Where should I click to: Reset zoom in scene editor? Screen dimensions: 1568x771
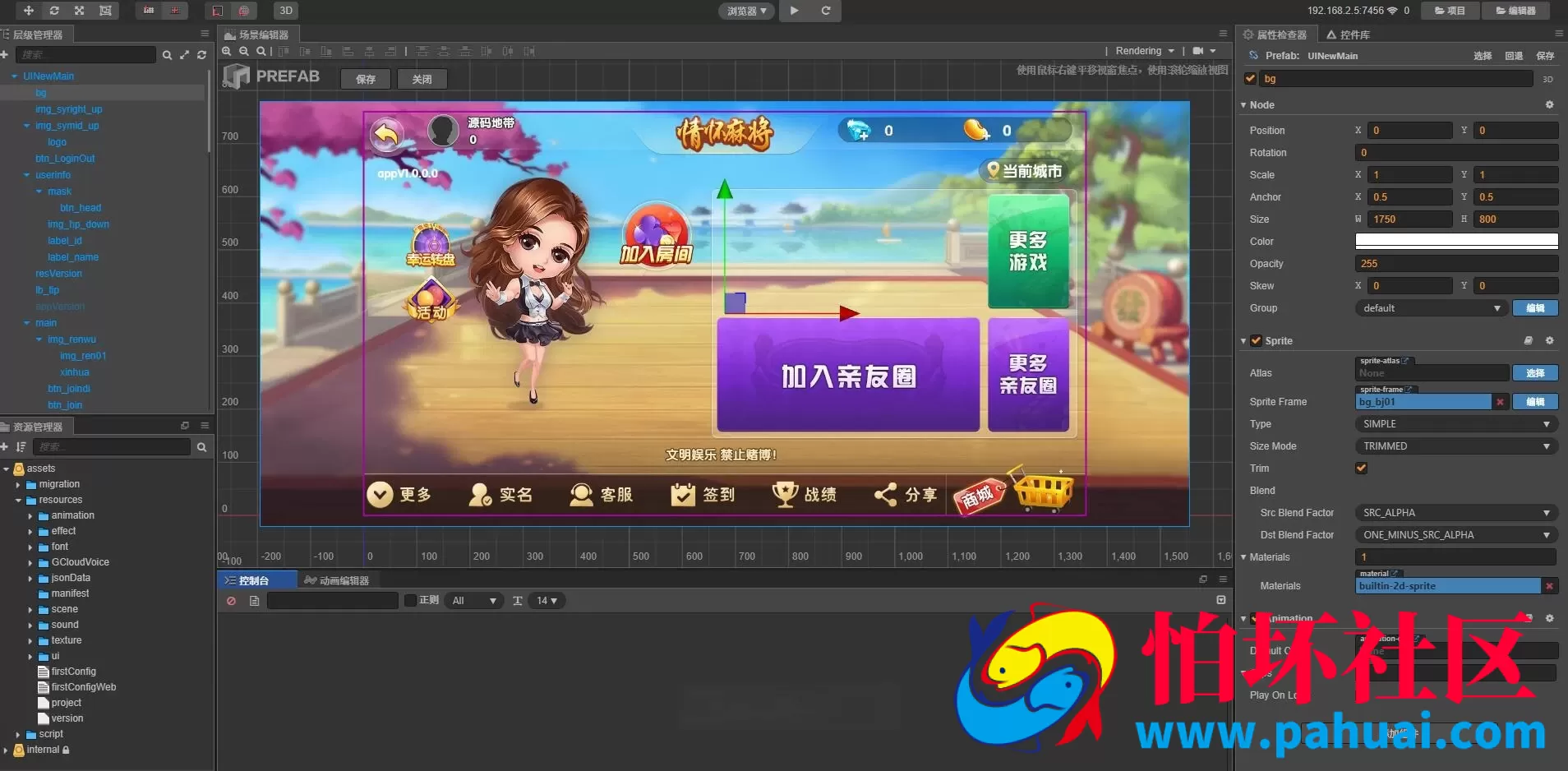(x=261, y=51)
